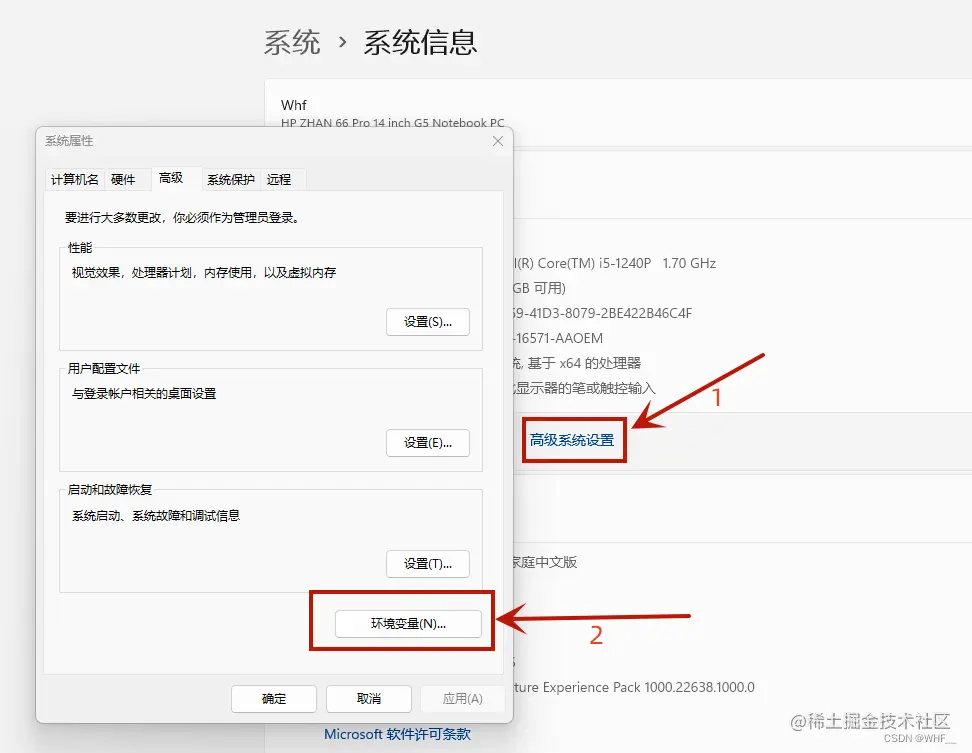This screenshot has width=972, height=753.
Task: Click the Core(TM) i5-1240P 1.70 GHz text
Action: click(627, 263)
